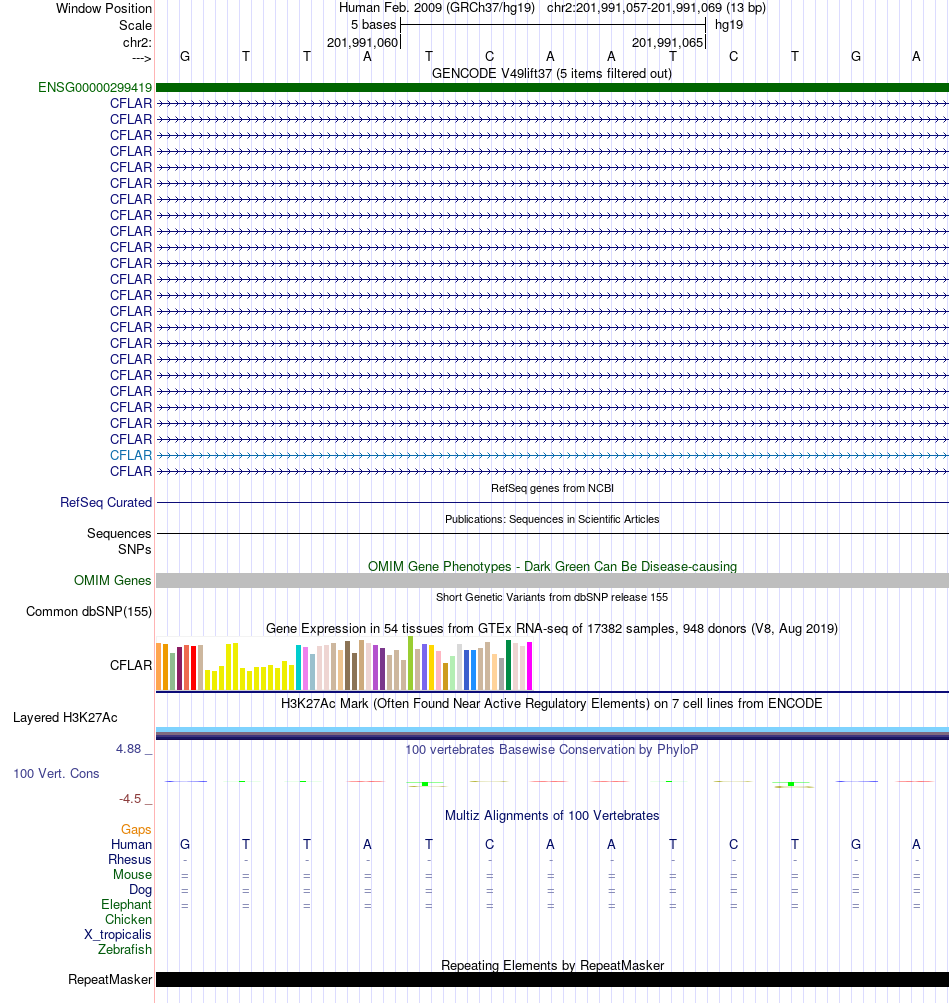Screen dimensions: 950x1003
Task: Select 'Human Feb. 2009 (GRCh37/hg19)' assembly text
Action: click(436, 8)
